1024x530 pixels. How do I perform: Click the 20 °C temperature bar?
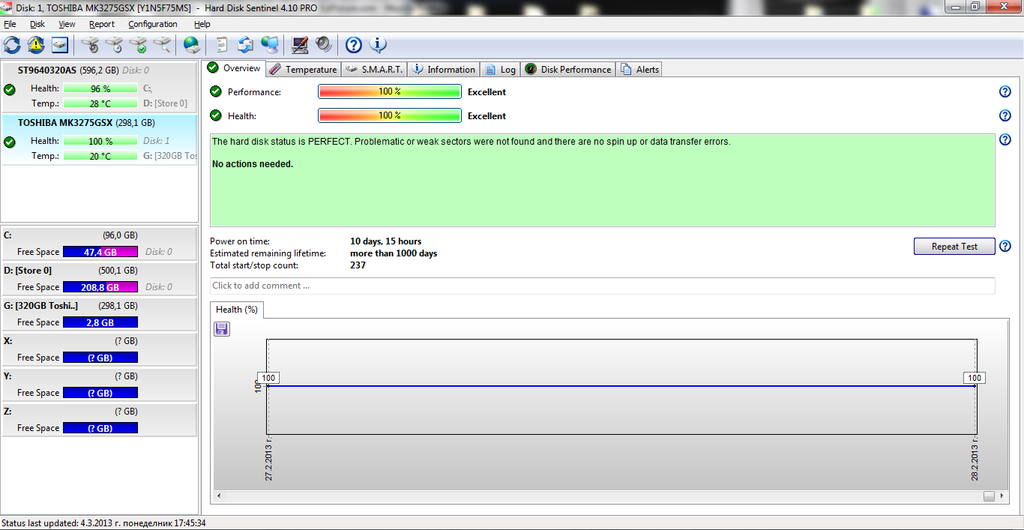(101, 156)
